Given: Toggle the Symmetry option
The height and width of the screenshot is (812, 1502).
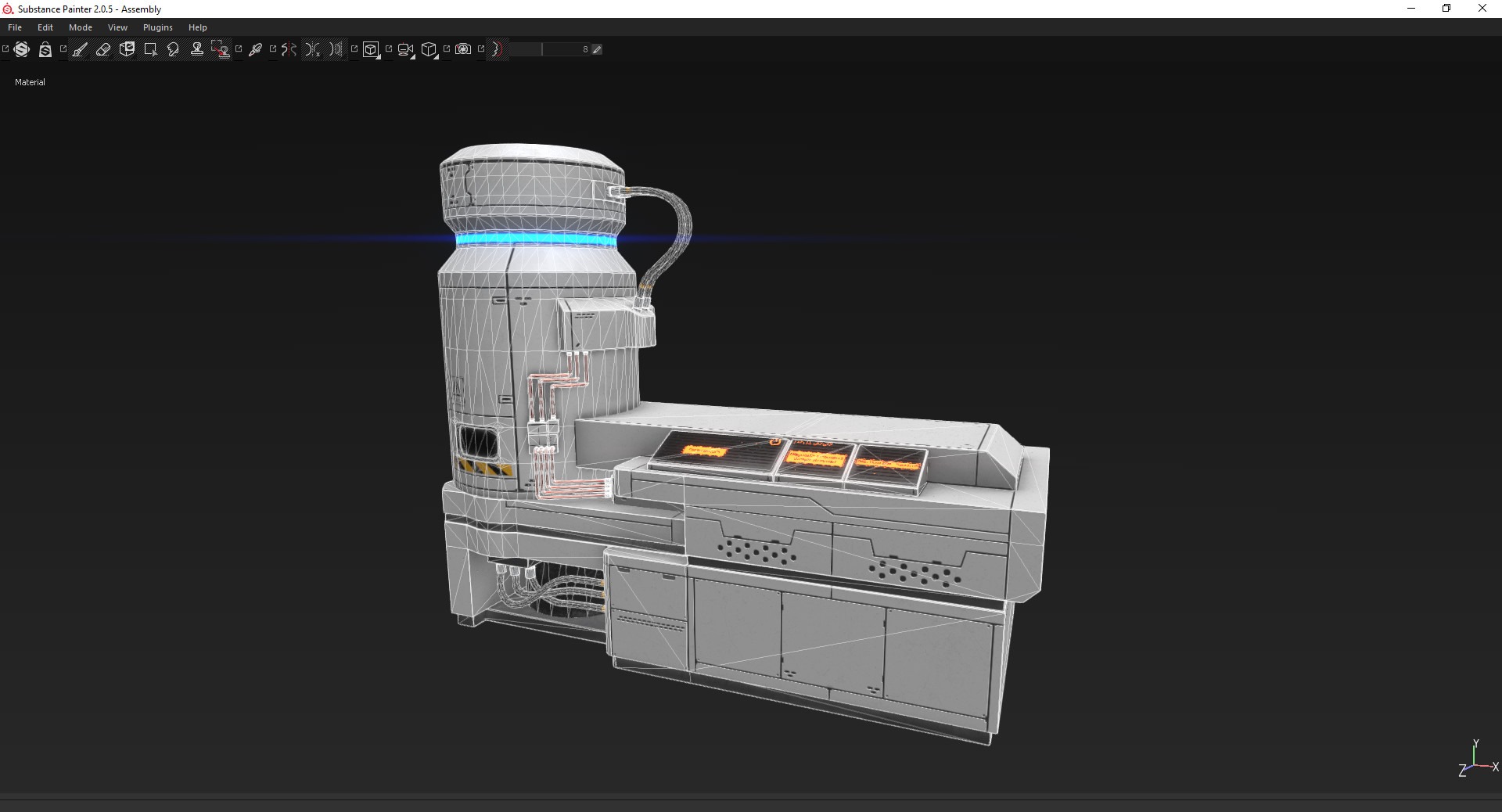Looking at the screenshot, I should point(289,49).
